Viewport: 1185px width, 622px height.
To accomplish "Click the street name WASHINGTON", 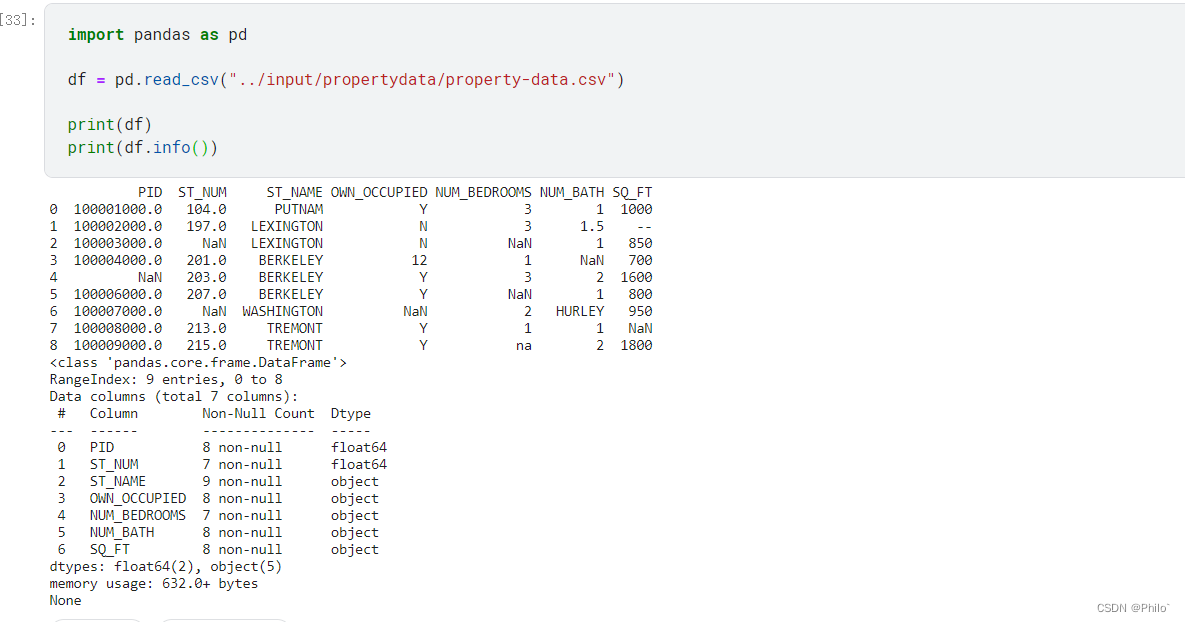I will 283,311.
